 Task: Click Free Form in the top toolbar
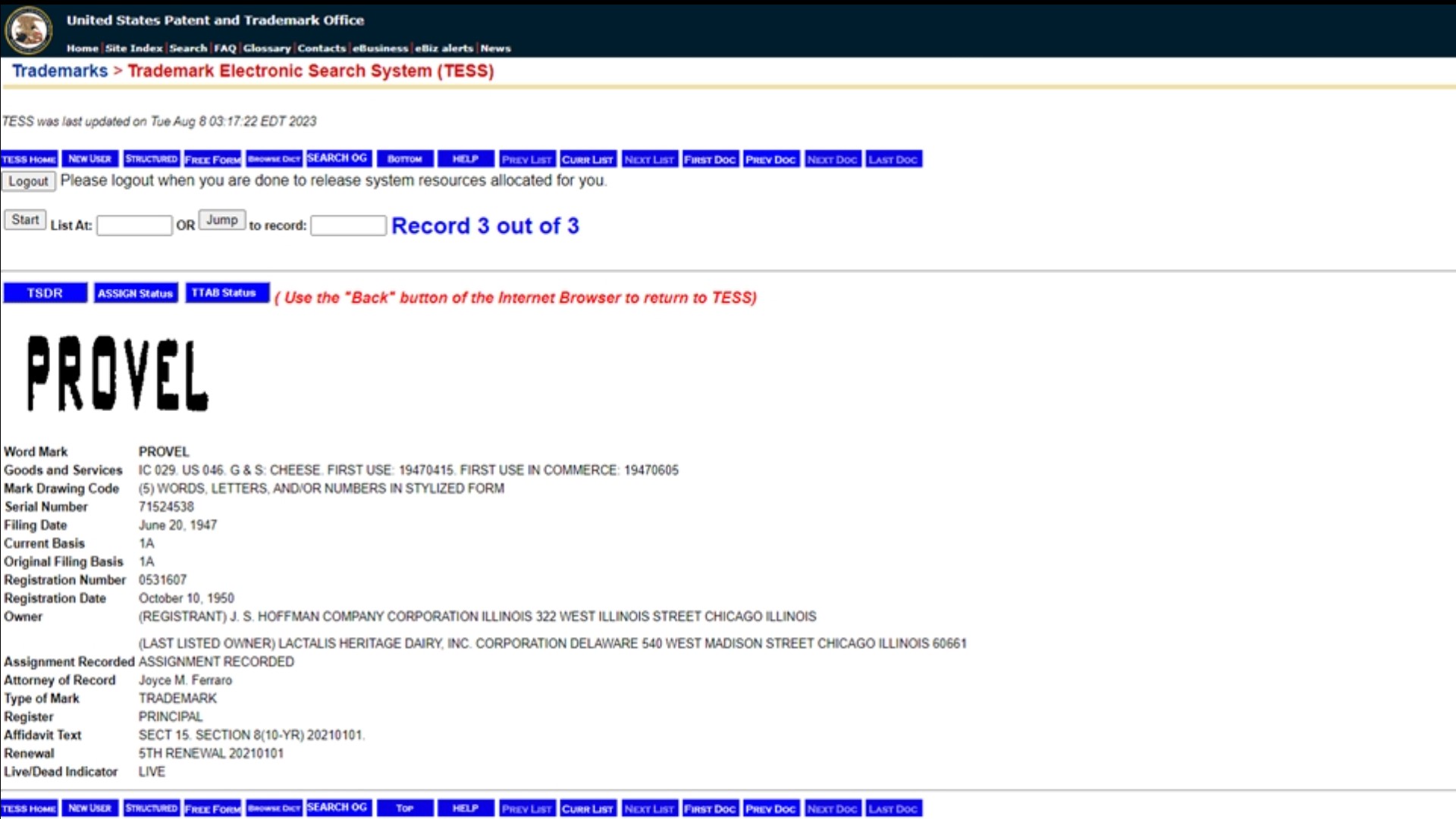[x=212, y=159]
